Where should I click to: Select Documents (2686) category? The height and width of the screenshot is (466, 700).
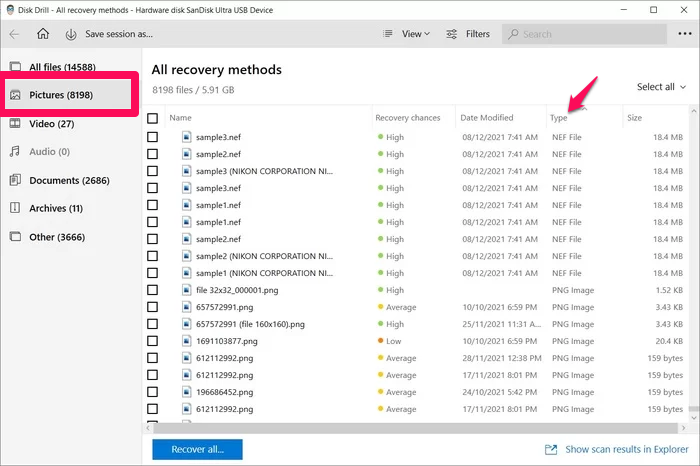69,180
